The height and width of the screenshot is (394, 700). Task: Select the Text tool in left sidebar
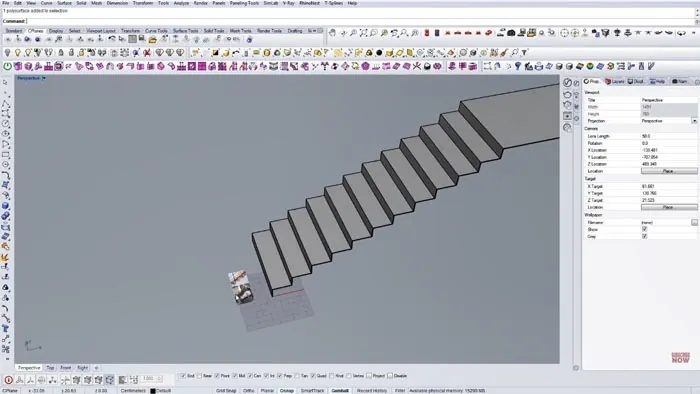5,329
